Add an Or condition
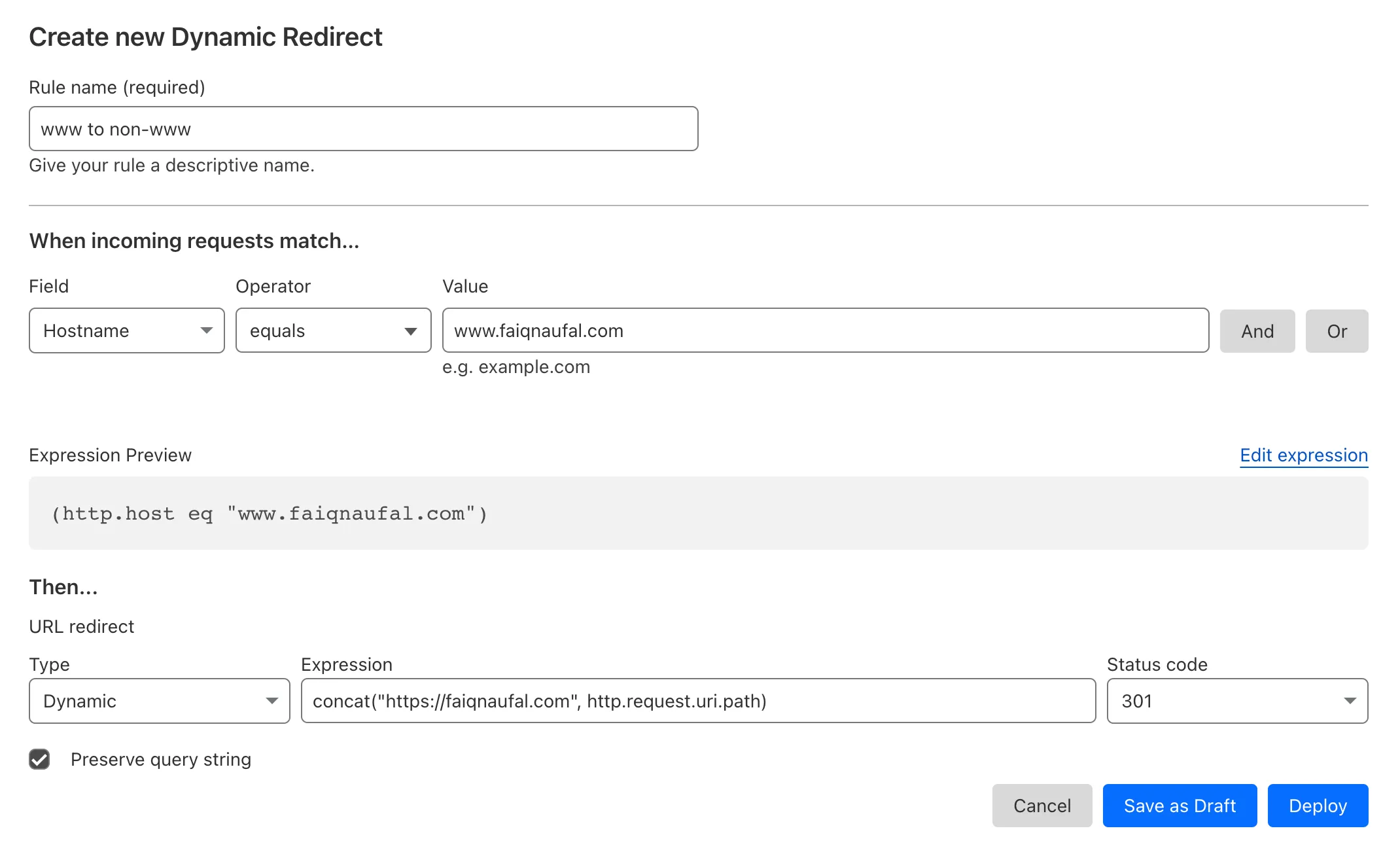 click(x=1337, y=331)
